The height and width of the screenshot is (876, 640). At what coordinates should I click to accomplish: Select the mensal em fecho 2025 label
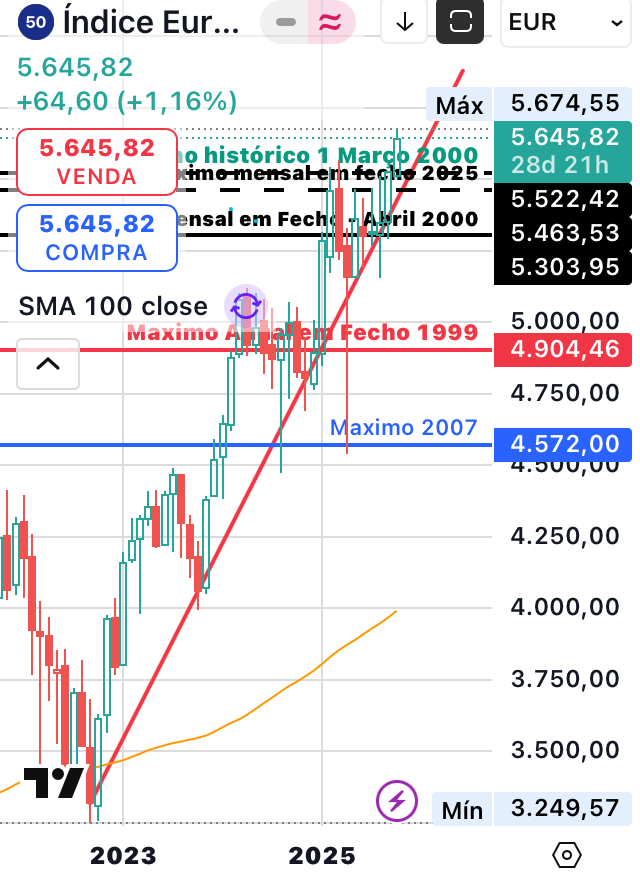click(328, 174)
